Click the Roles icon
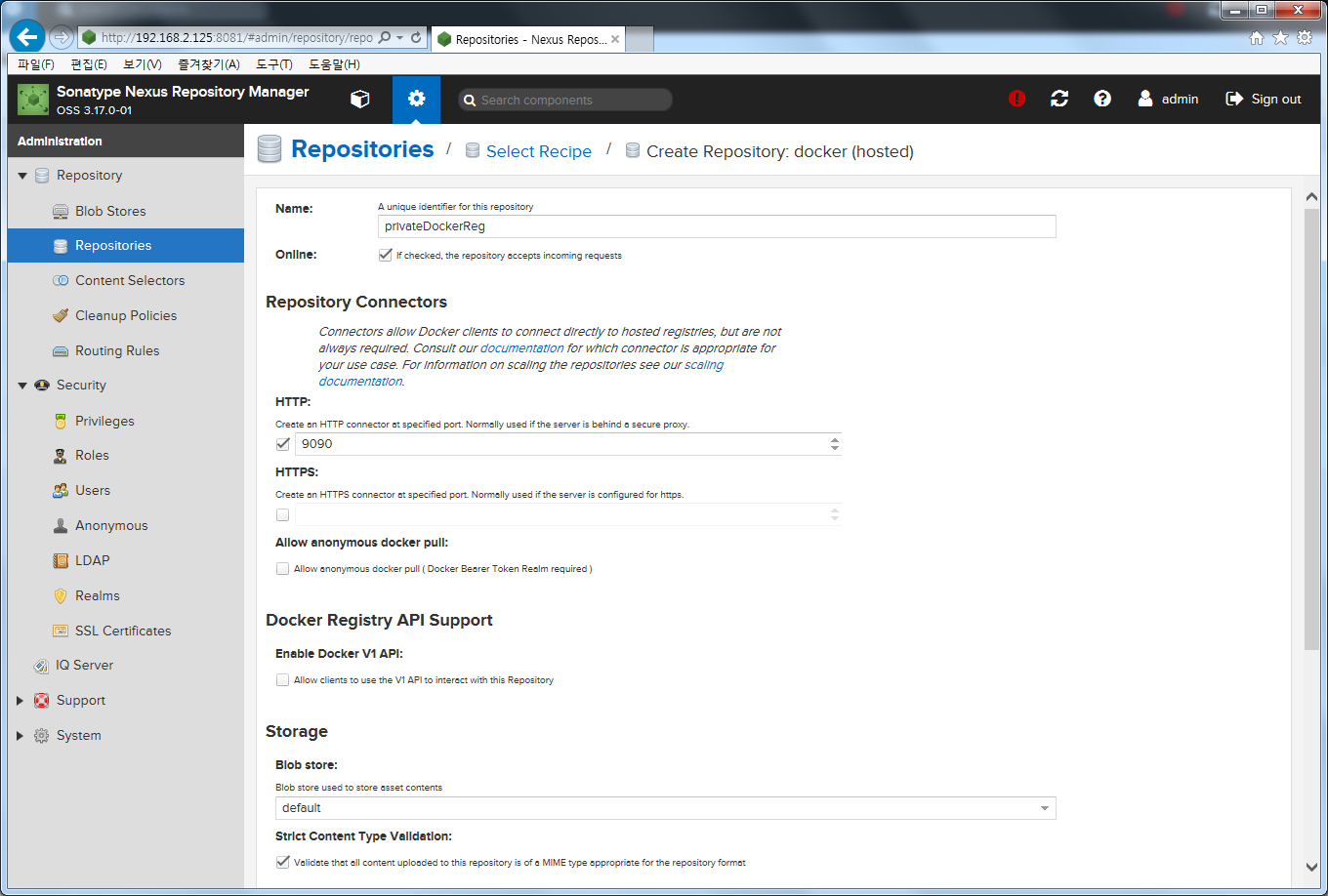 pyautogui.click(x=61, y=456)
